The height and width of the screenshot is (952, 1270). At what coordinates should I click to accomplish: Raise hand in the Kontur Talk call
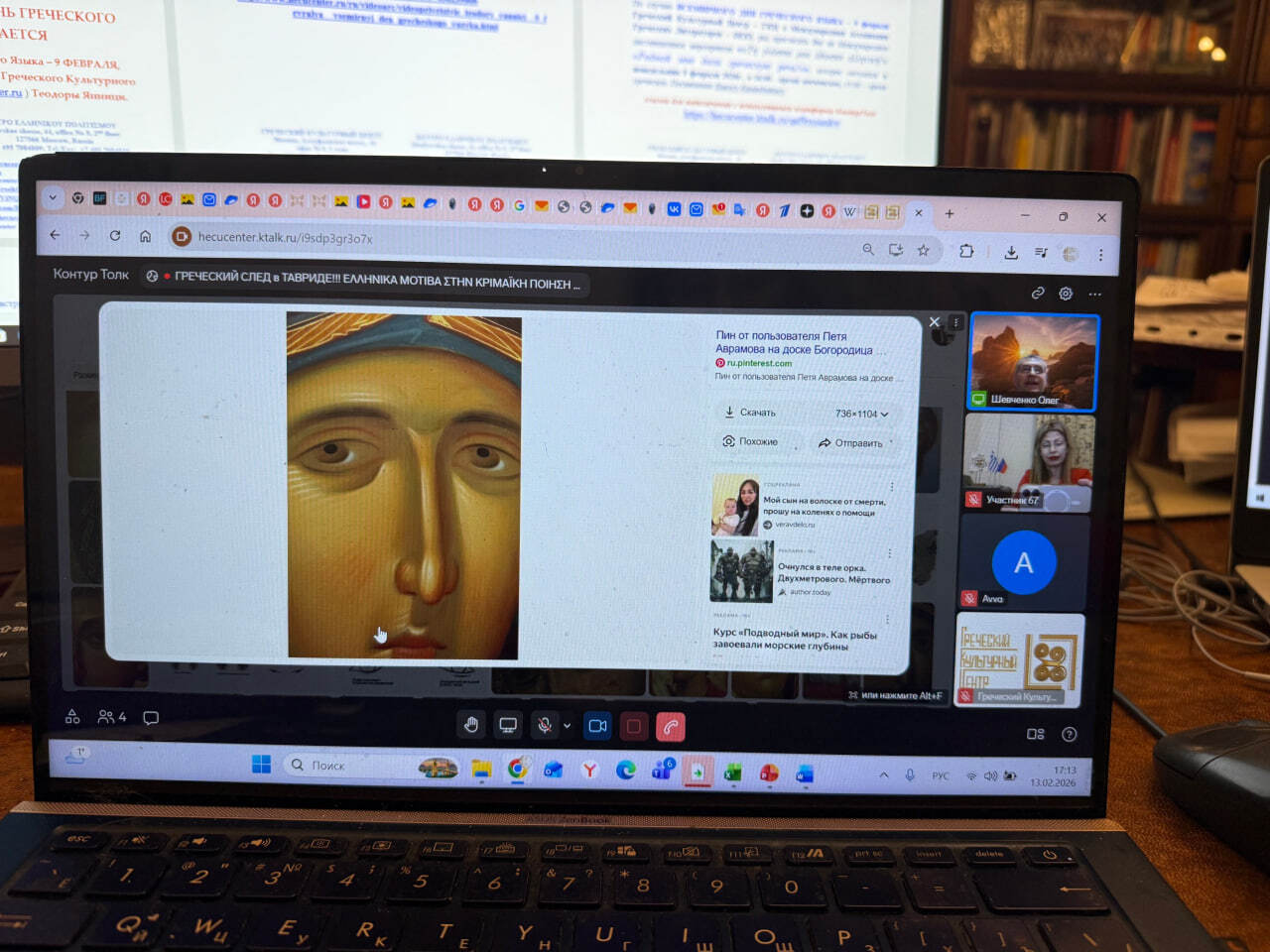tap(471, 725)
